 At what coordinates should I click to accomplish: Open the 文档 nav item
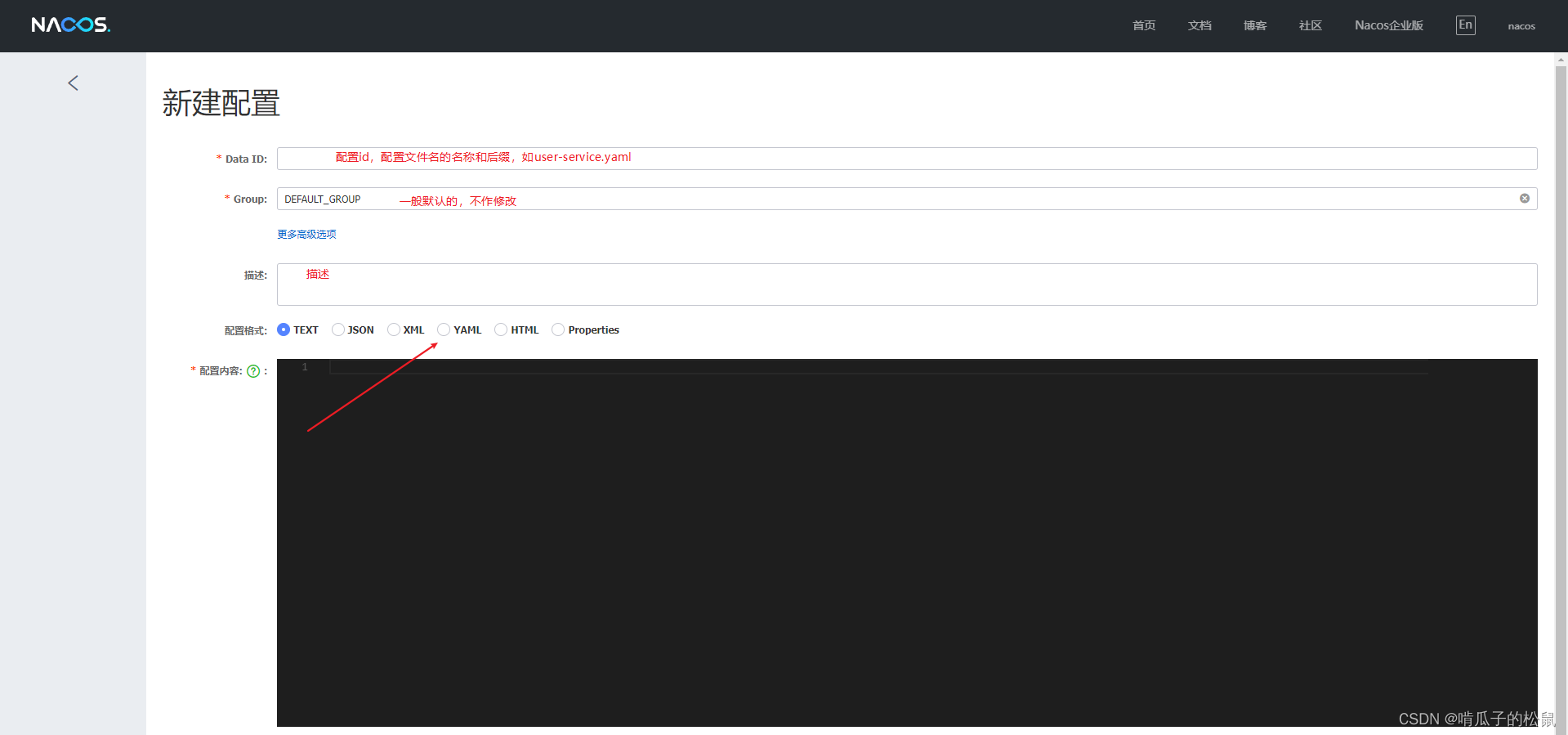coord(1199,25)
